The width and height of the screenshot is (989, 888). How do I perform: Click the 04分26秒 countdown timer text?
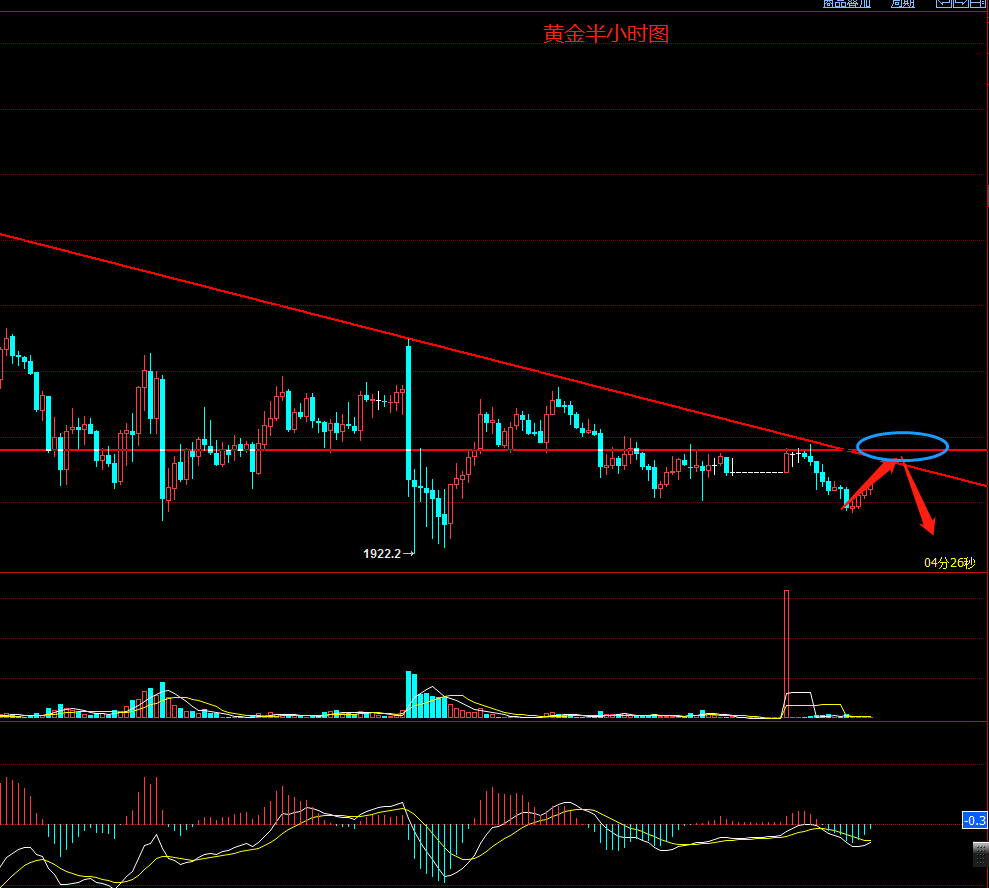949,563
